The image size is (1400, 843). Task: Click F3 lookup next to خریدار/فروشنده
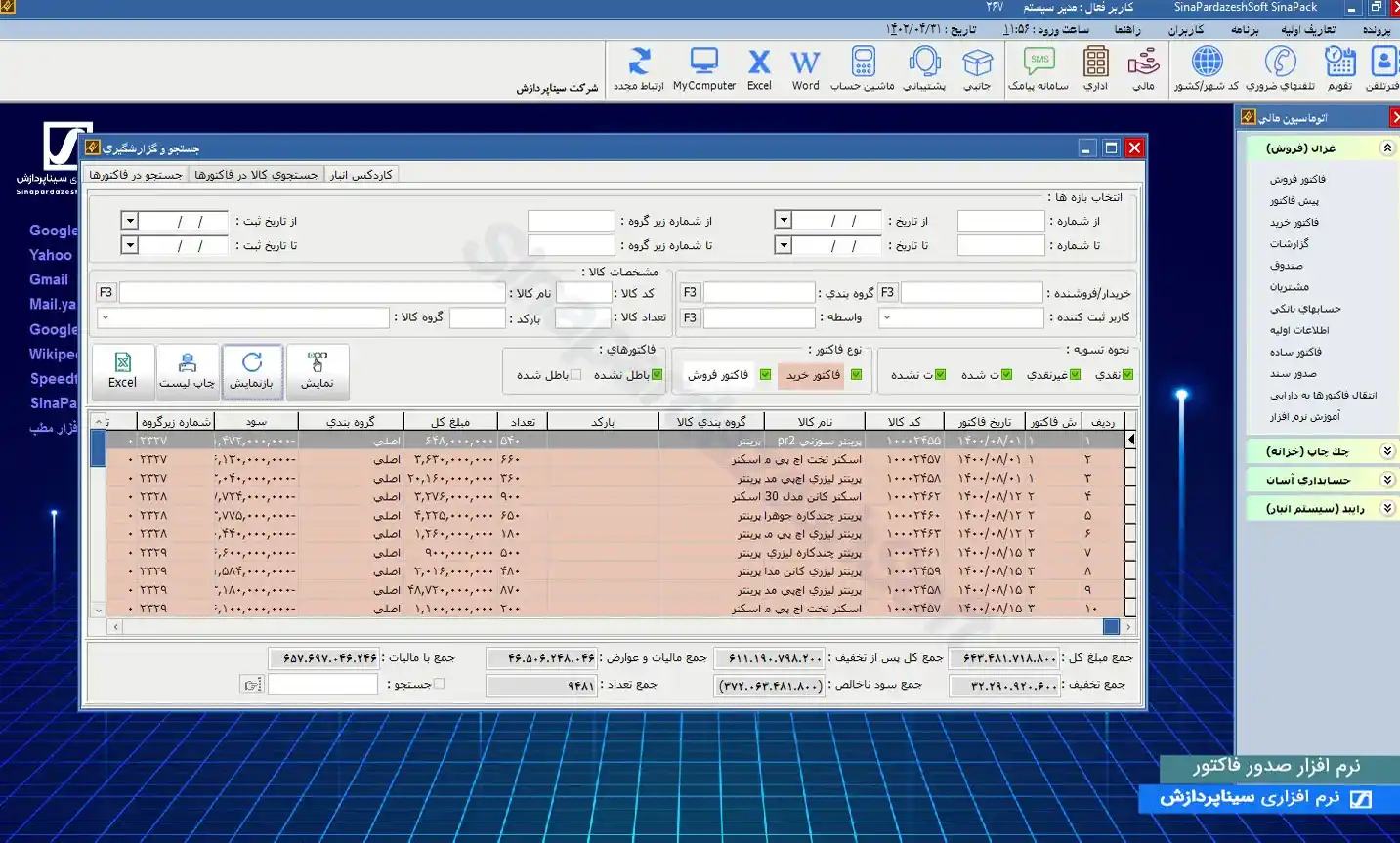[x=887, y=292]
